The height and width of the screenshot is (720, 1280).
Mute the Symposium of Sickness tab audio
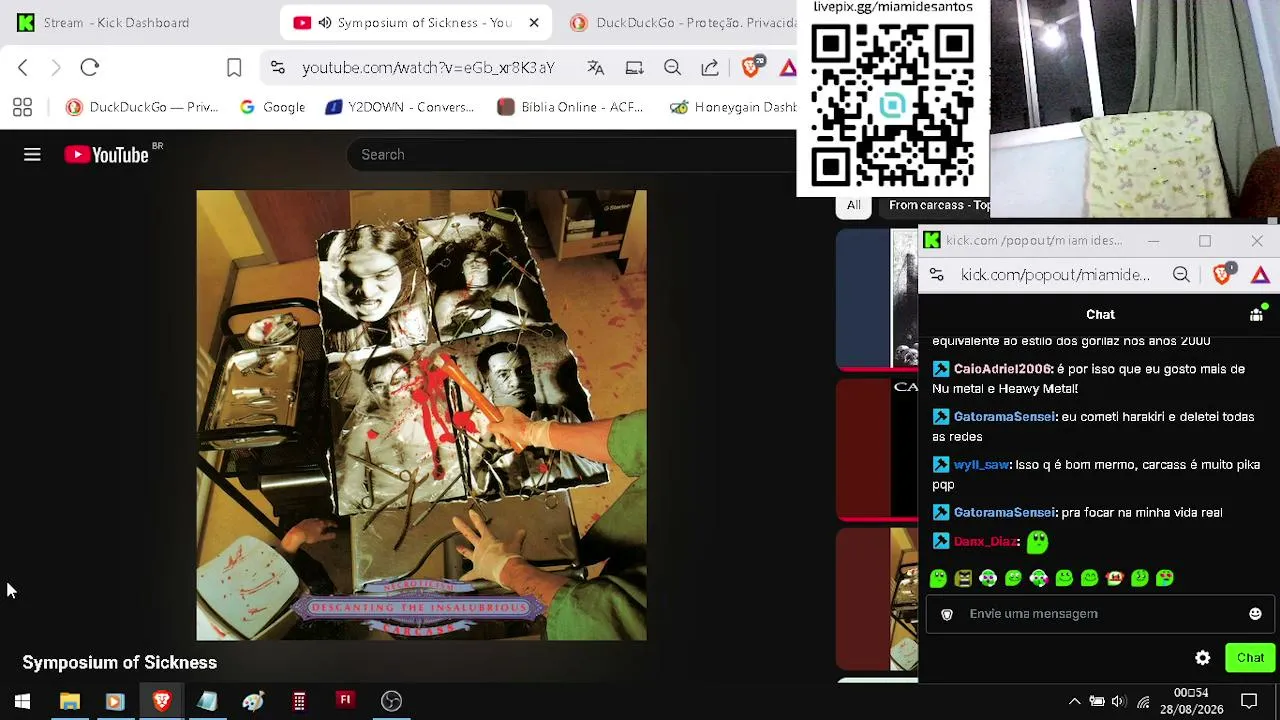point(325,23)
